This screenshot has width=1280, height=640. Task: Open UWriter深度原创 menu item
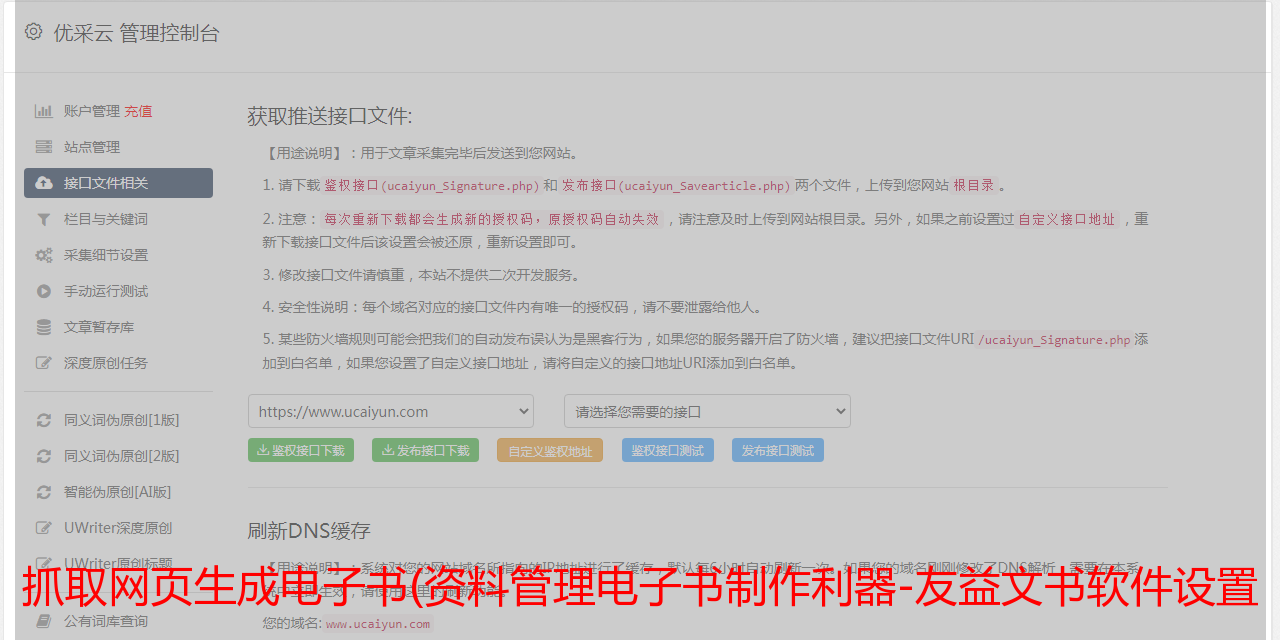coord(118,528)
